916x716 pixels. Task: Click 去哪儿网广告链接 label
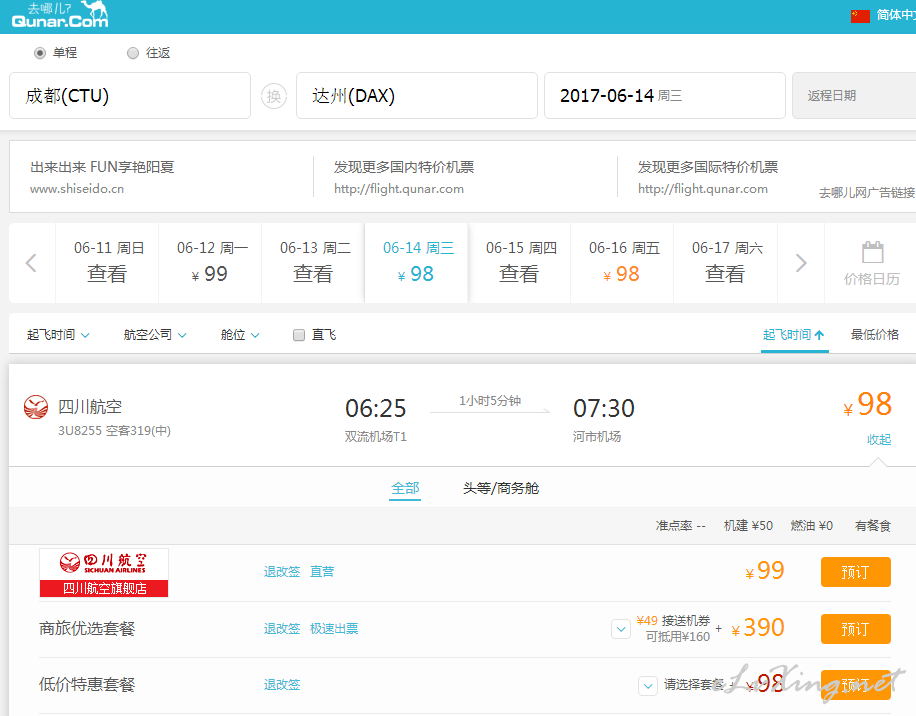867,193
